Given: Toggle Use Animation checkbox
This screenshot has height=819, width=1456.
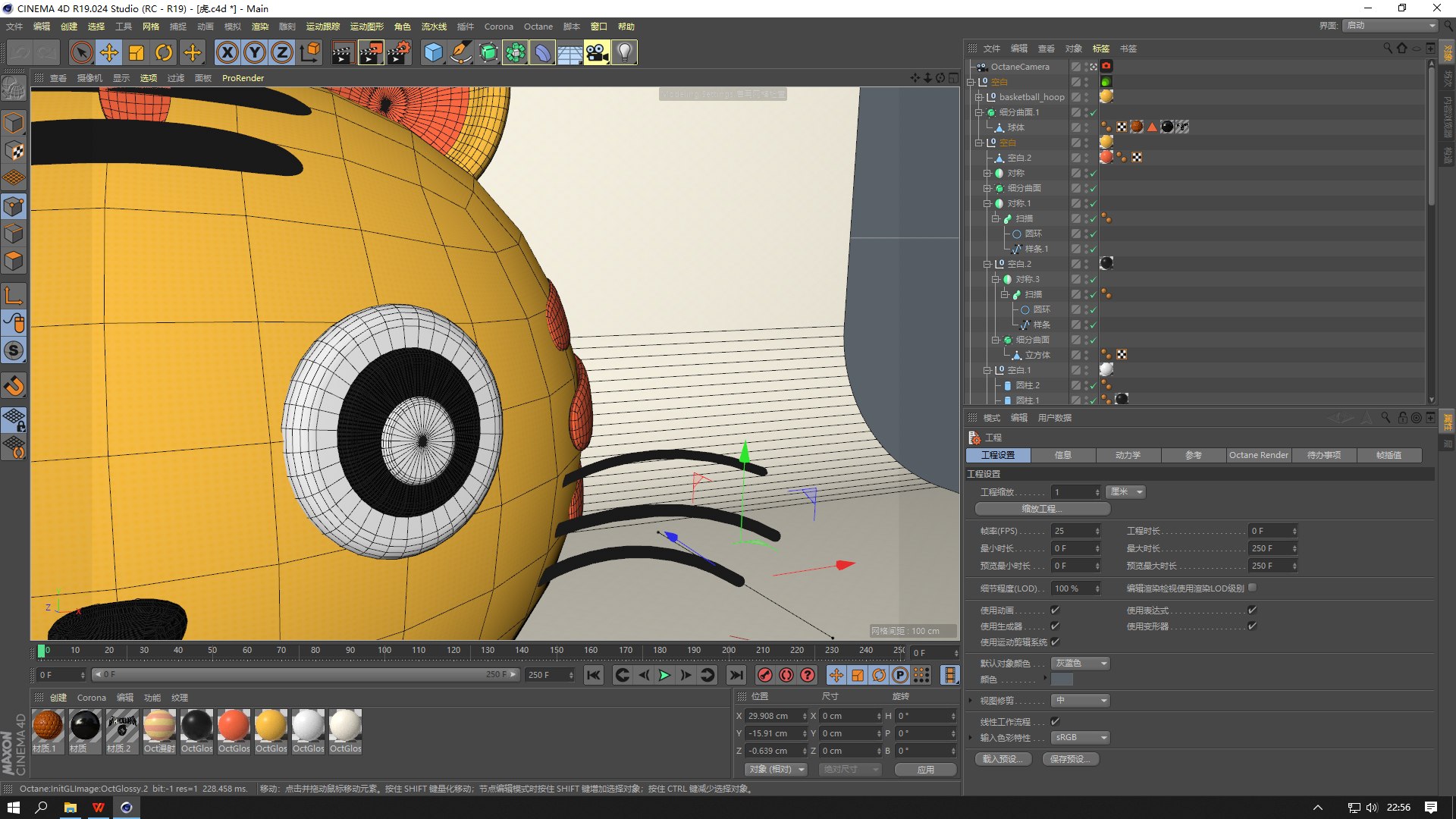Looking at the screenshot, I should (x=1055, y=610).
